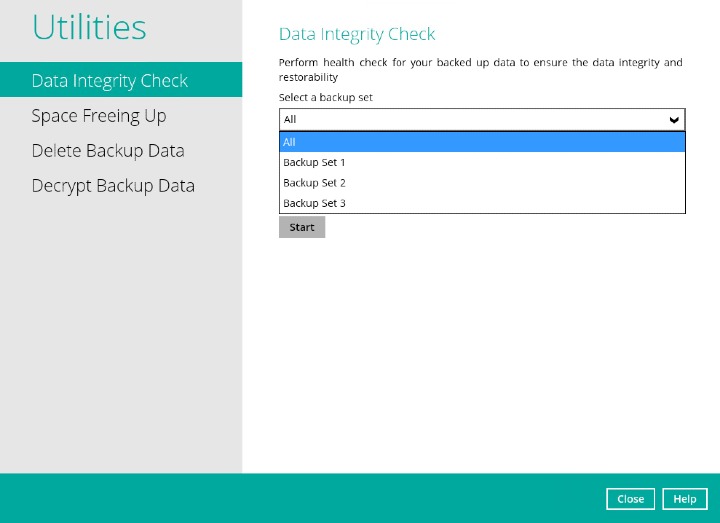Click the backup set combo box showing All
The image size is (720, 523).
point(470,120)
